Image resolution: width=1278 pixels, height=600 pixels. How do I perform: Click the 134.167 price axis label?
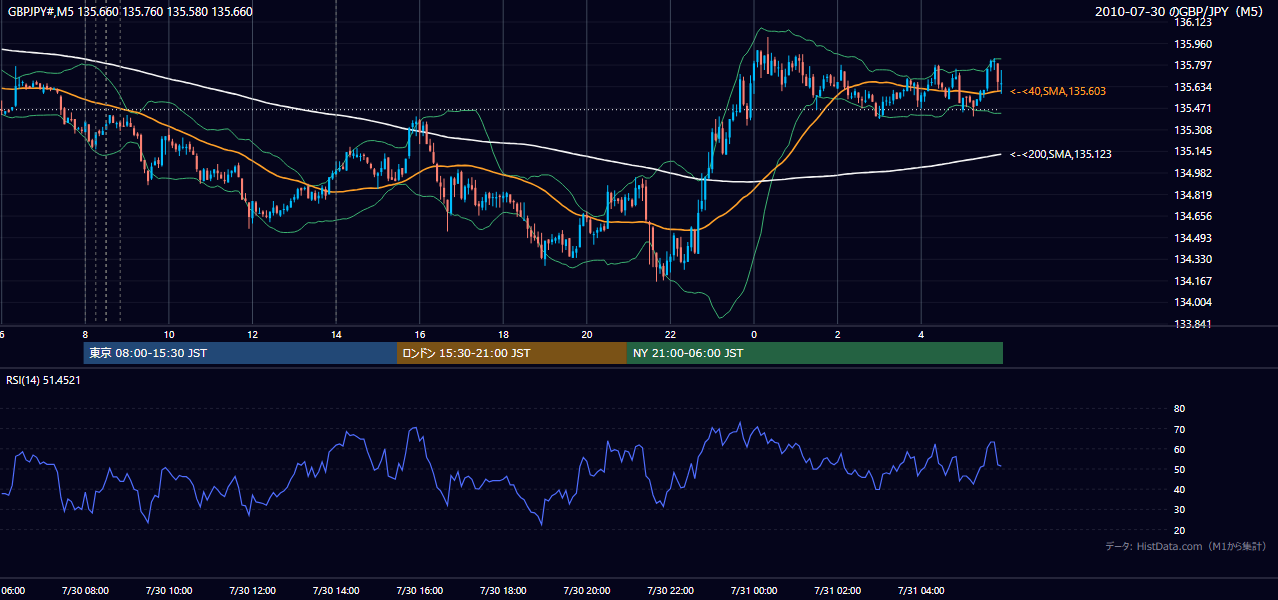(1192, 281)
